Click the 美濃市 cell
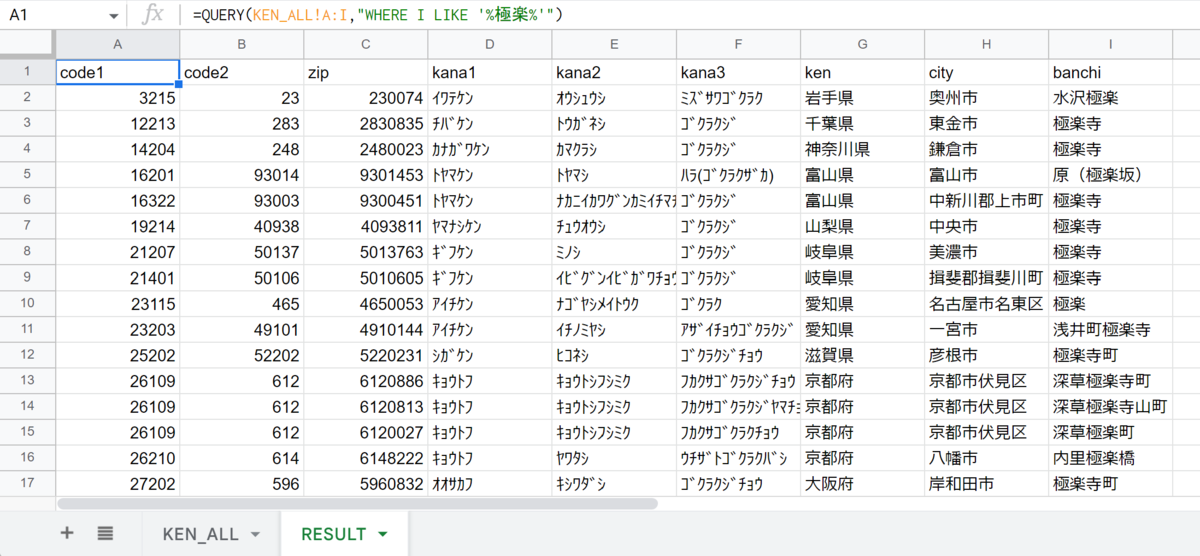 (x=986, y=252)
